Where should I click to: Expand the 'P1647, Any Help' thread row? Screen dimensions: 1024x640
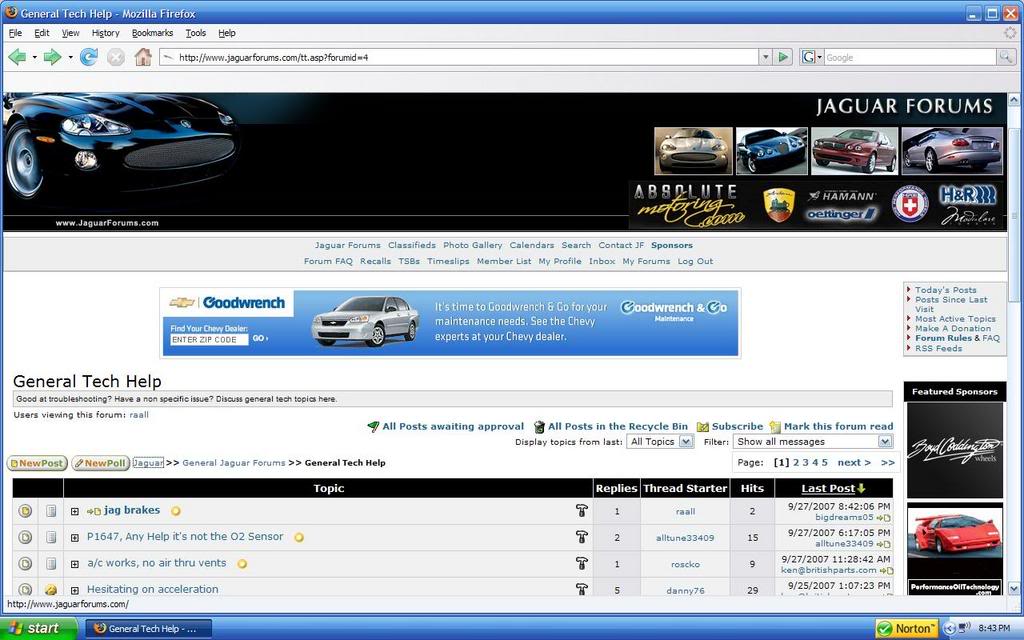74,537
